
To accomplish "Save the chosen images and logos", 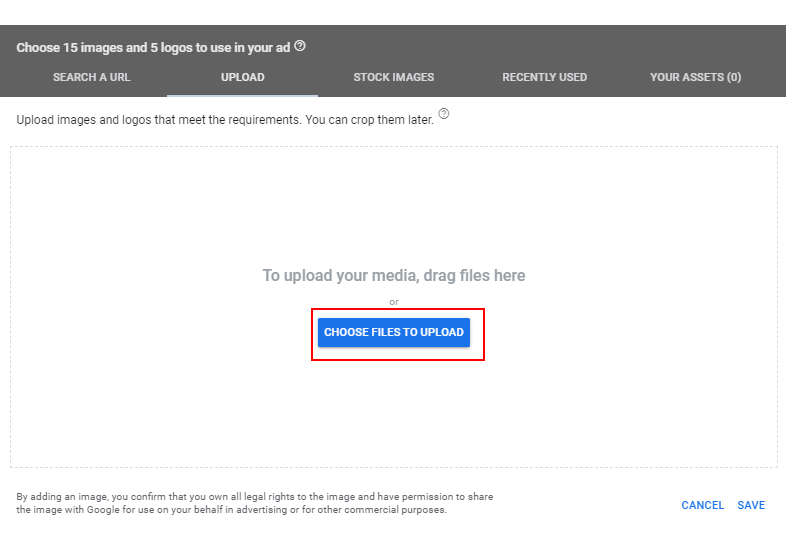I will pos(751,505).
